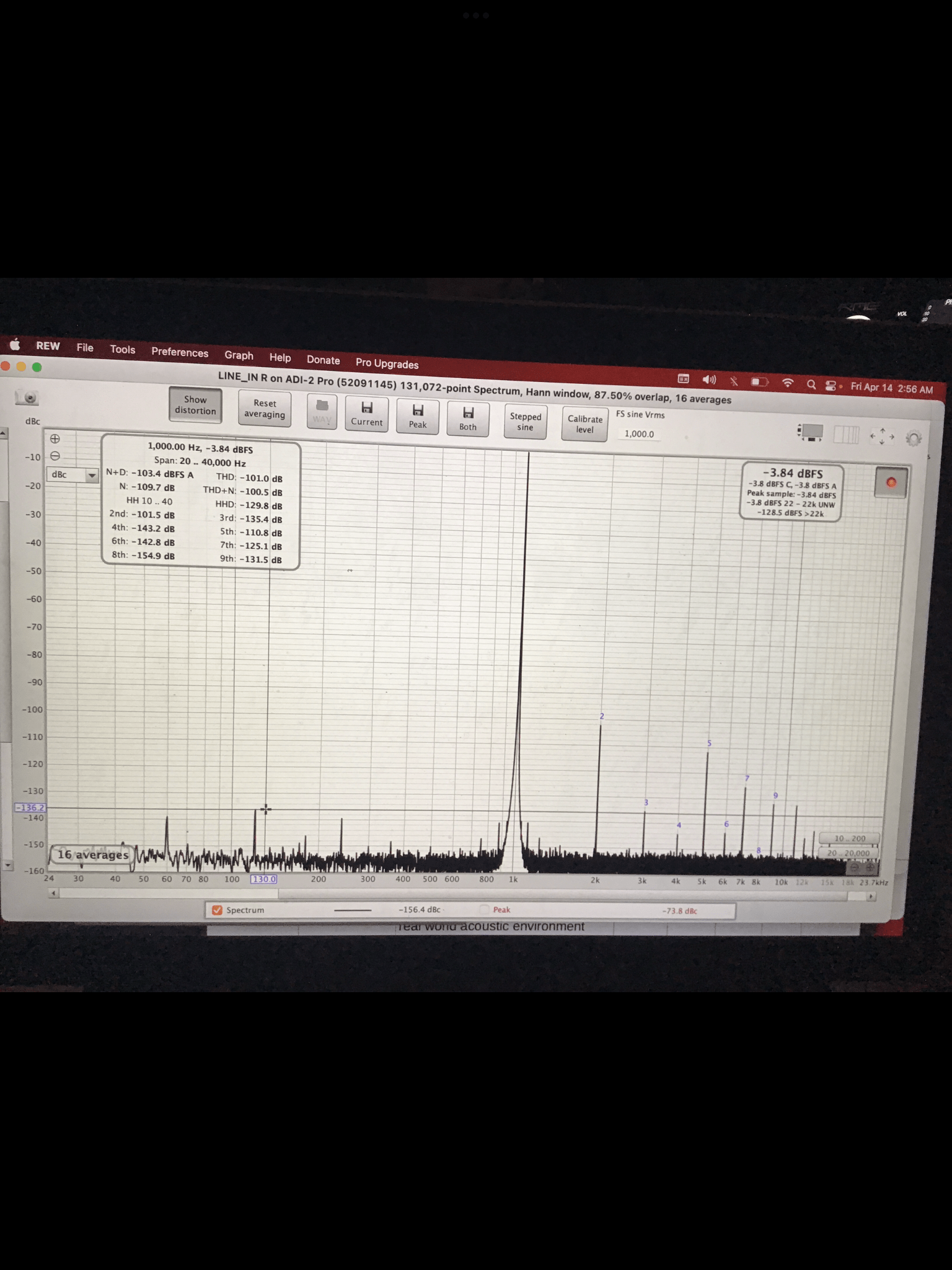Open the Donate menu
This screenshot has width=952, height=1270.
(x=323, y=360)
